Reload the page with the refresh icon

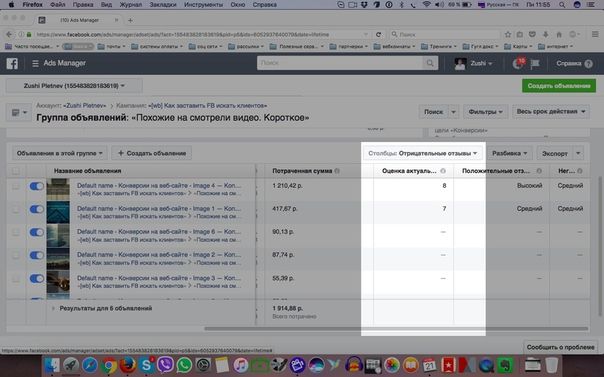pos(378,35)
